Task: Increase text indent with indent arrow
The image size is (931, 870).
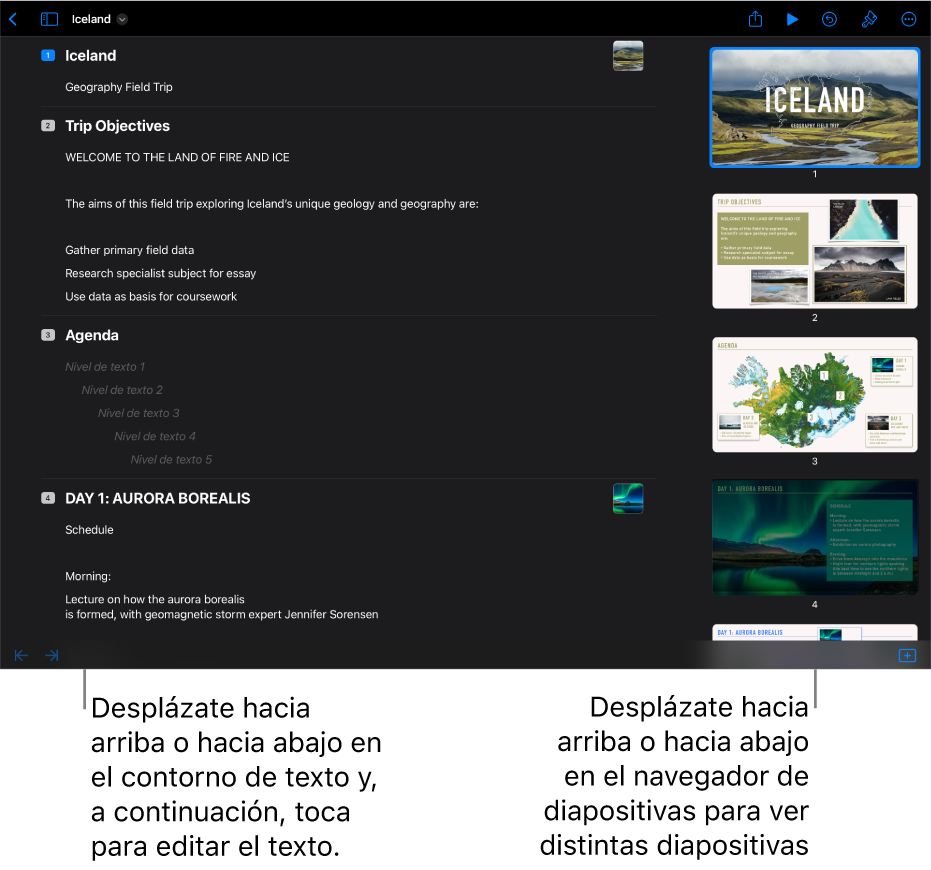Action: [x=52, y=655]
